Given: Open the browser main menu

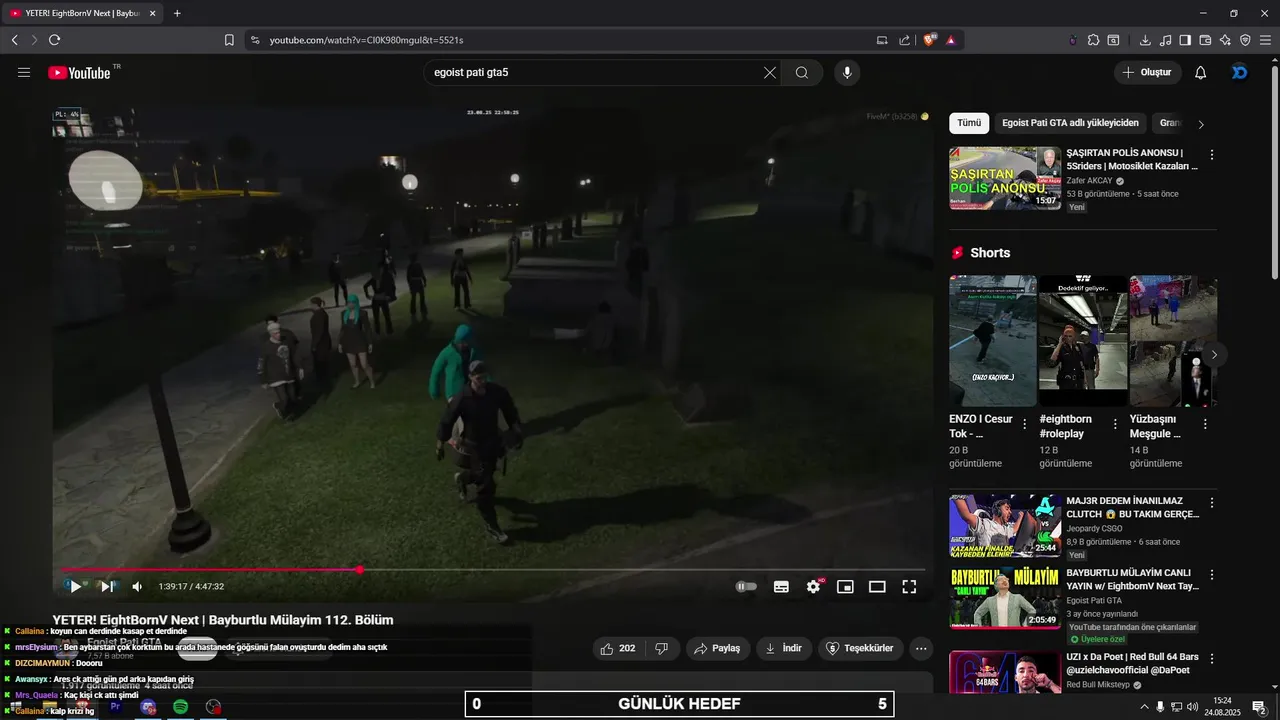Looking at the screenshot, I should point(1265,40).
